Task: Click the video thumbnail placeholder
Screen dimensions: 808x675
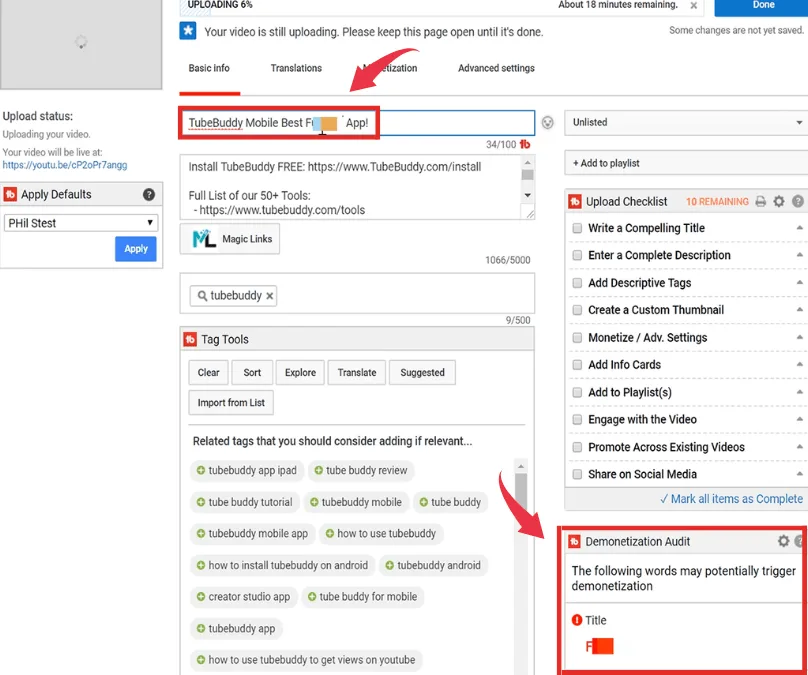Action: point(81,43)
